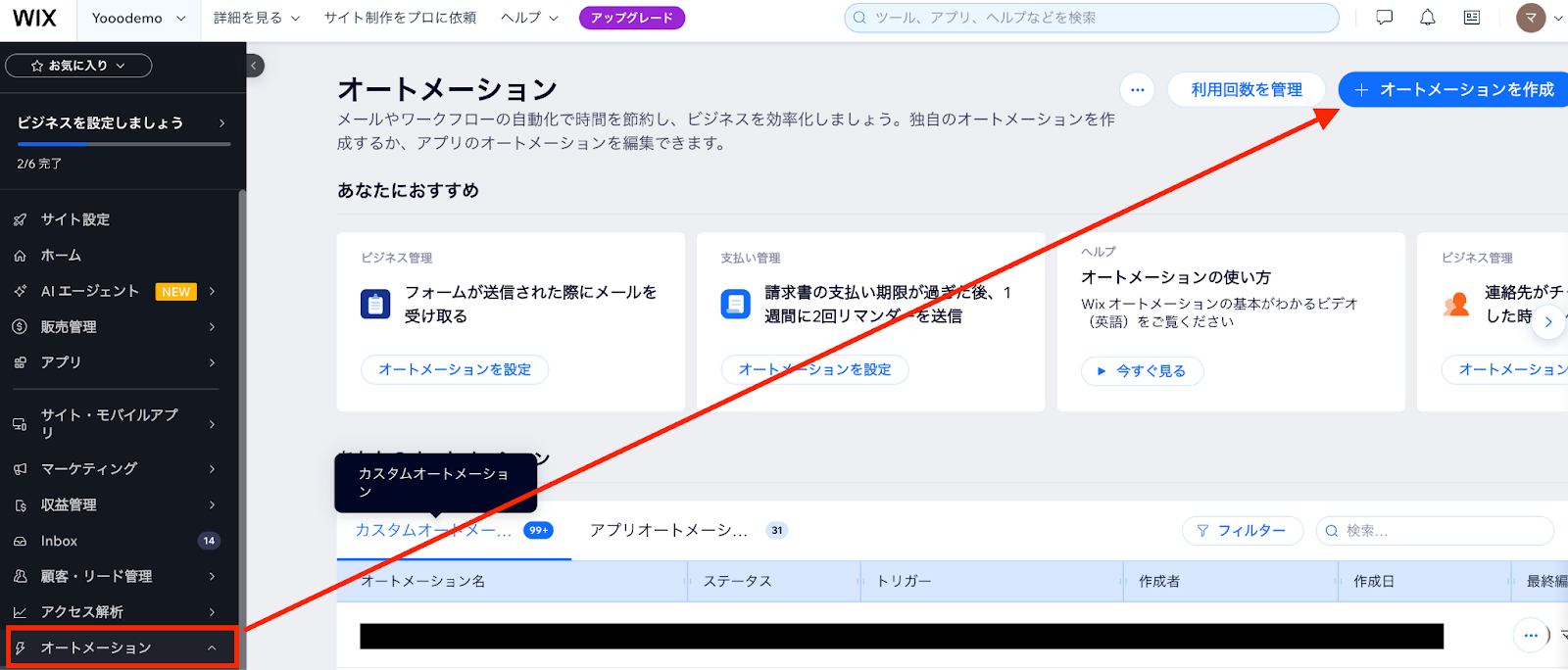1568x670 pixels.
Task: Open the ヘルプ menu in top bar
Action: [x=529, y=18]
